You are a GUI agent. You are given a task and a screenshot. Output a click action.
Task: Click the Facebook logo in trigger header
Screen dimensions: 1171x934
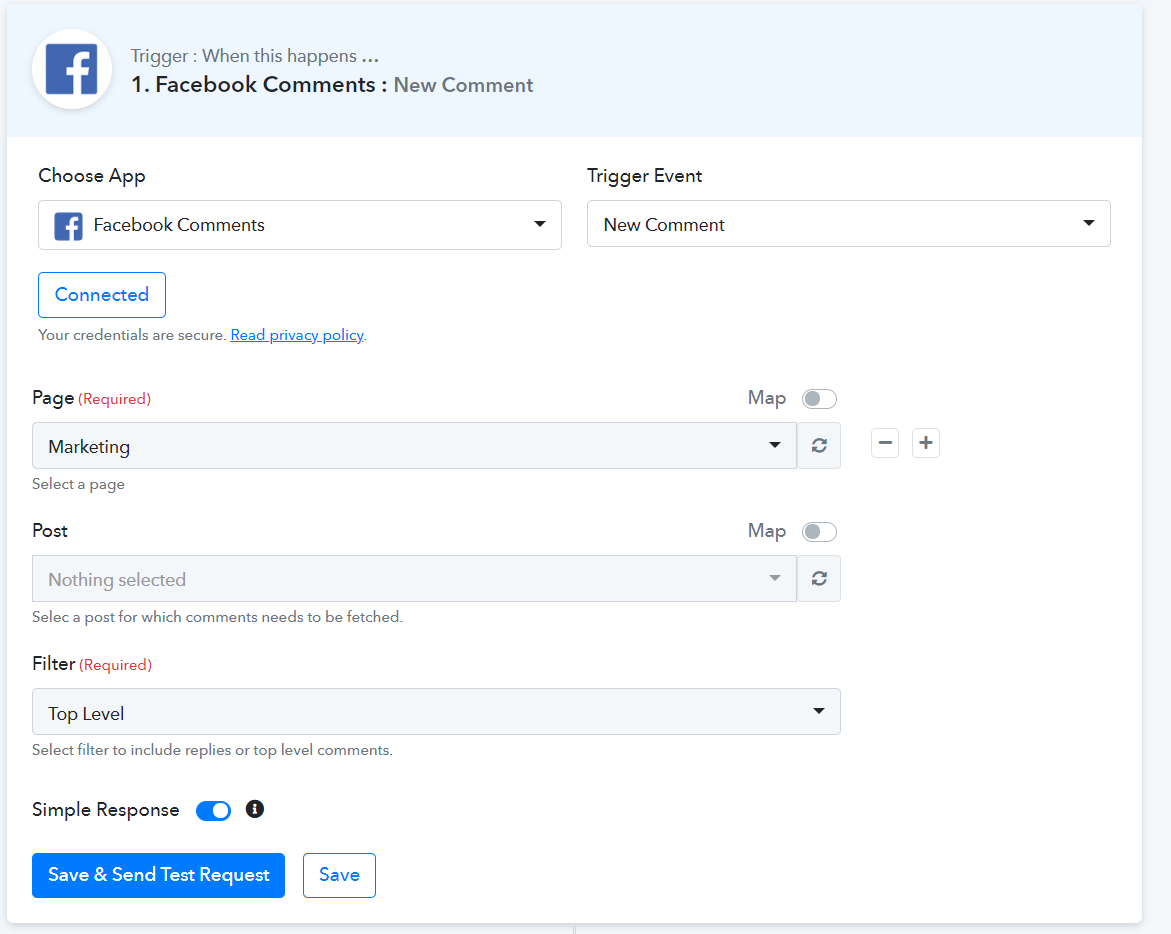click(72, 69)
